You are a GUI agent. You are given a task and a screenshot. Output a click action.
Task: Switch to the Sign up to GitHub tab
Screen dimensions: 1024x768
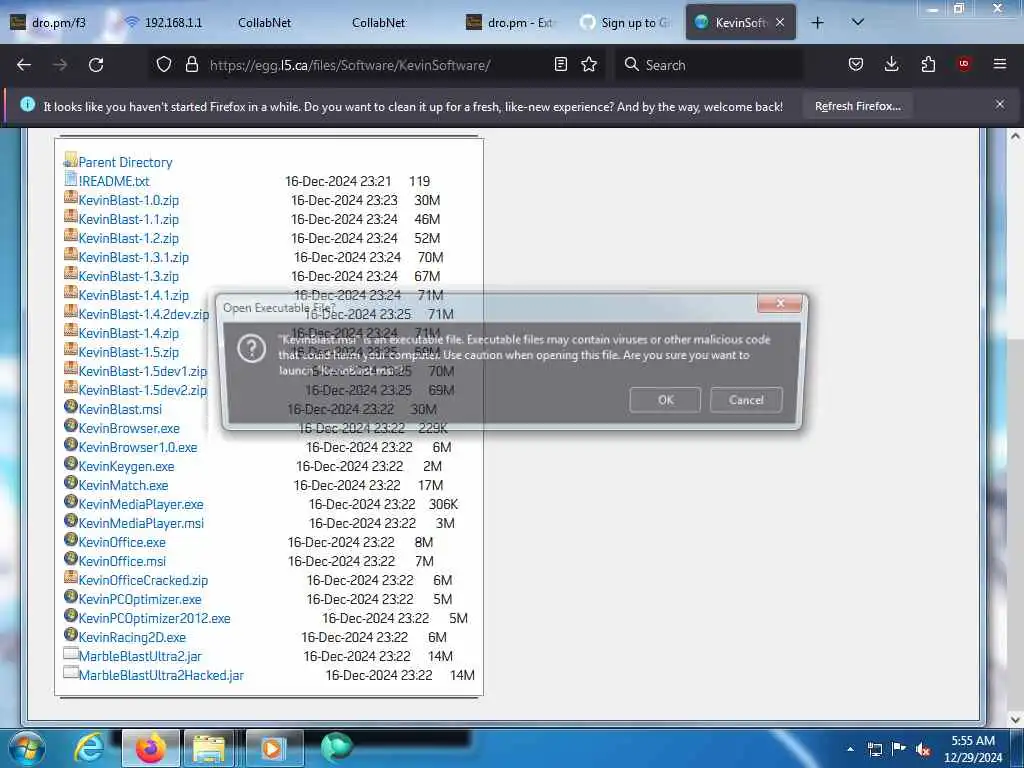(627, 23)
